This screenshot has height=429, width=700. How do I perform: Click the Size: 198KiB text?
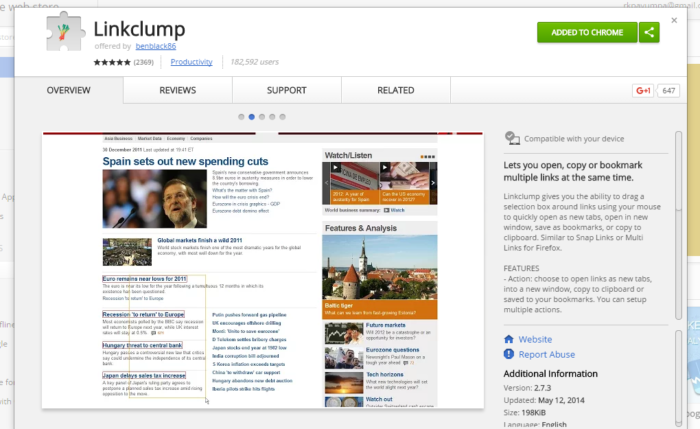pos(525,412)
